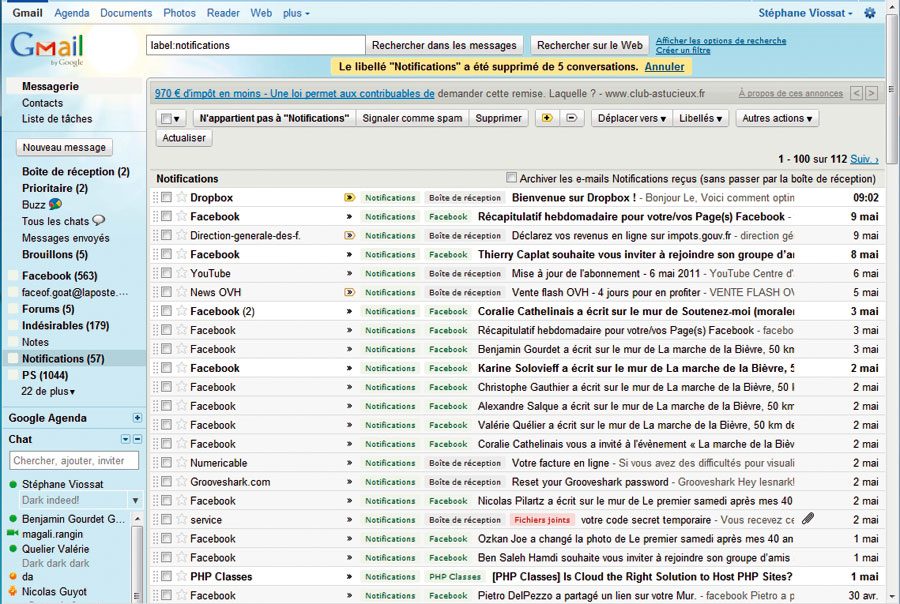Mark selection as important with yellow plus button
This screenshot has width=900, height=604.
546,118
